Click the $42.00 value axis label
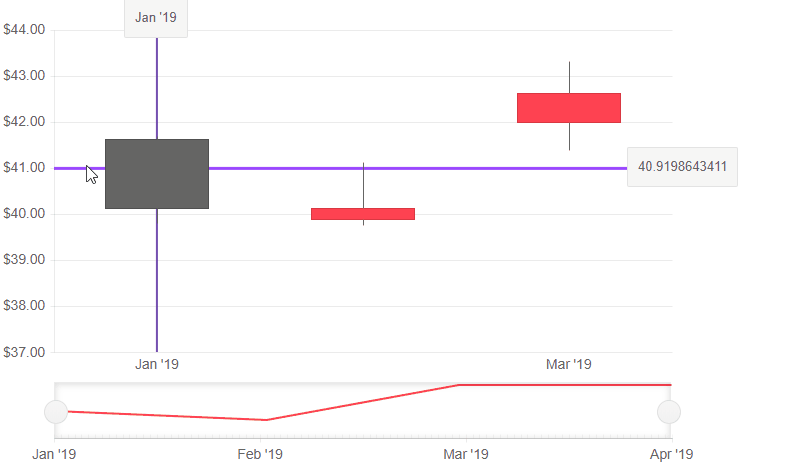The height and width of the screenshot is (476, 787). point(24,122)
